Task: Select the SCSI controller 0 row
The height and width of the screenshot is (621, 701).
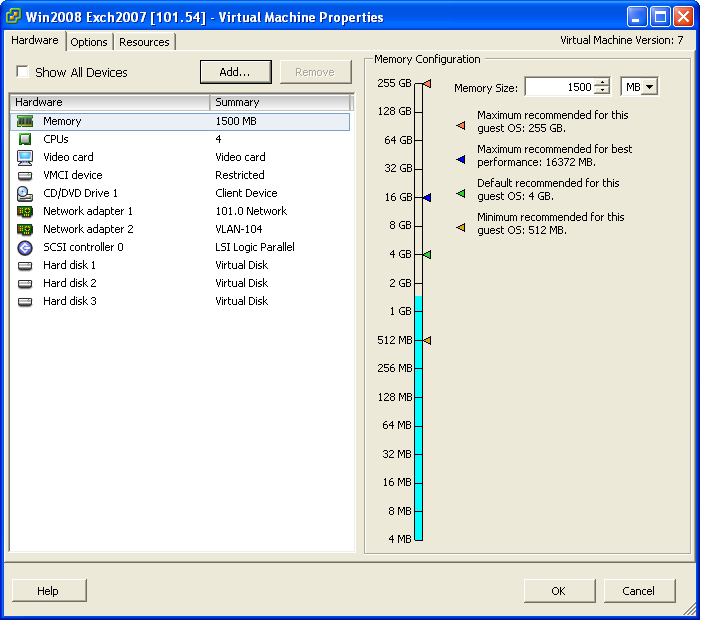Action: tap(180, 247)
